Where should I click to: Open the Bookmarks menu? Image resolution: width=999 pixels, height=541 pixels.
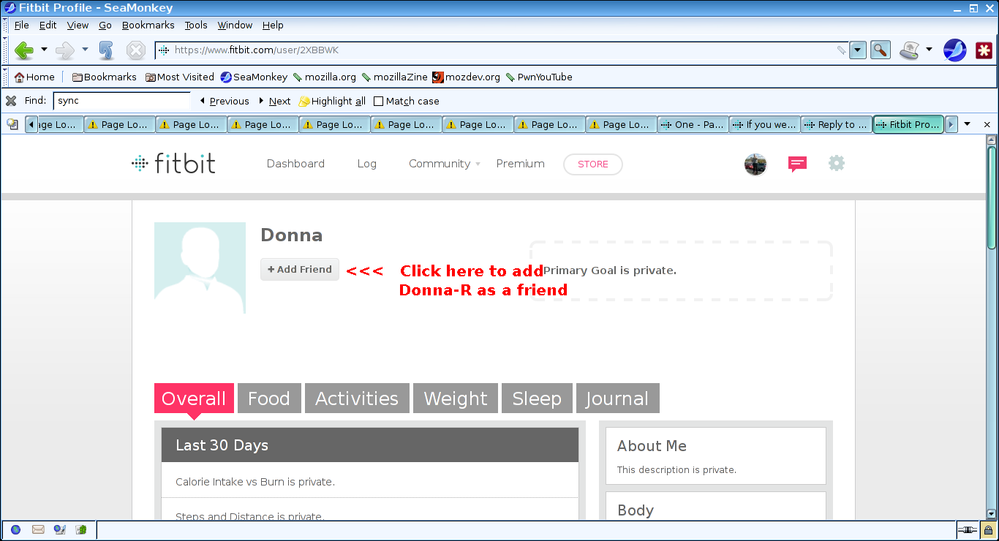point(148,25)
